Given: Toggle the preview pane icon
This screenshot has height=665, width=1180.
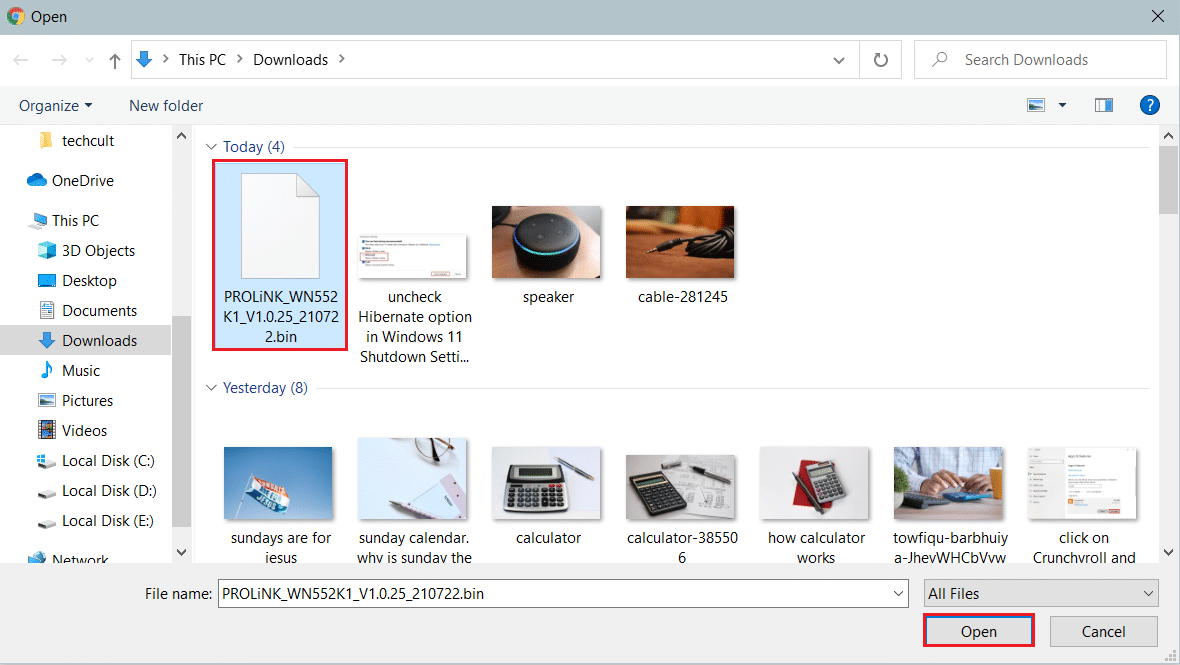Looking at the screenshot, I should pos(1103,105).
